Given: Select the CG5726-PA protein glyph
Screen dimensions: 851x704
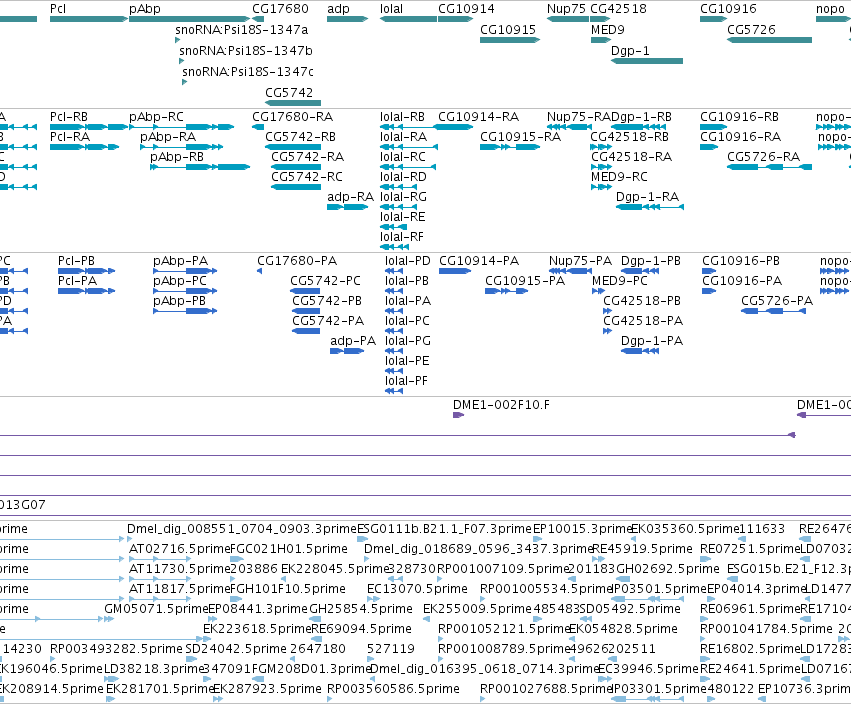Looking at the screenshot, I should click(773, 311).
